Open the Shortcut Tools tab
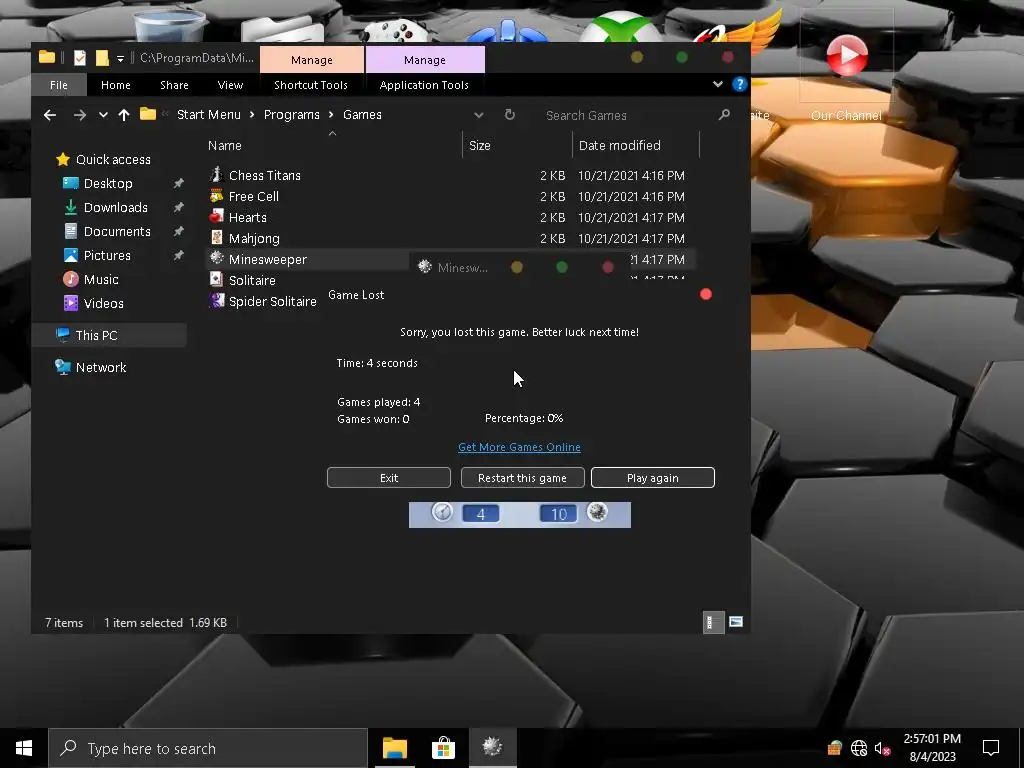This screenshot has height=768, width=1024. [x=311, y=85]
